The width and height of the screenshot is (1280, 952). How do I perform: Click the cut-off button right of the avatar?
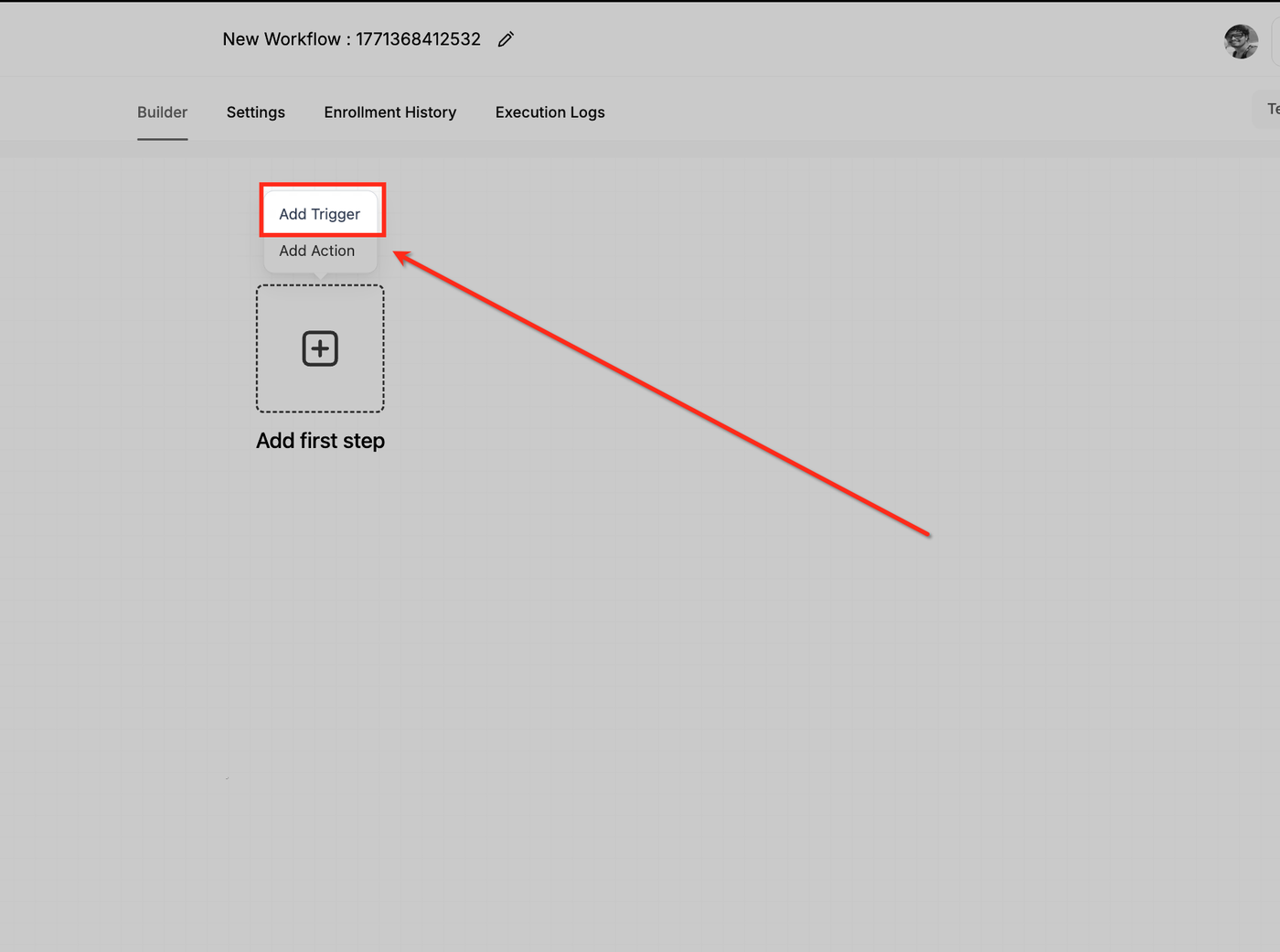pos(1275,41)
